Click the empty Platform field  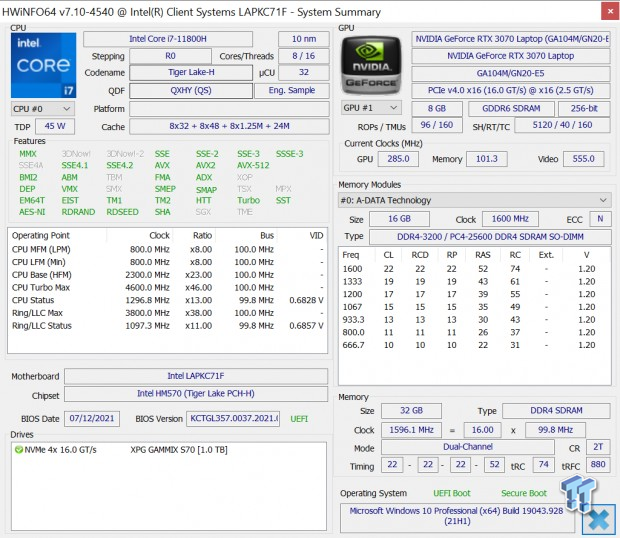pos(229,109)
